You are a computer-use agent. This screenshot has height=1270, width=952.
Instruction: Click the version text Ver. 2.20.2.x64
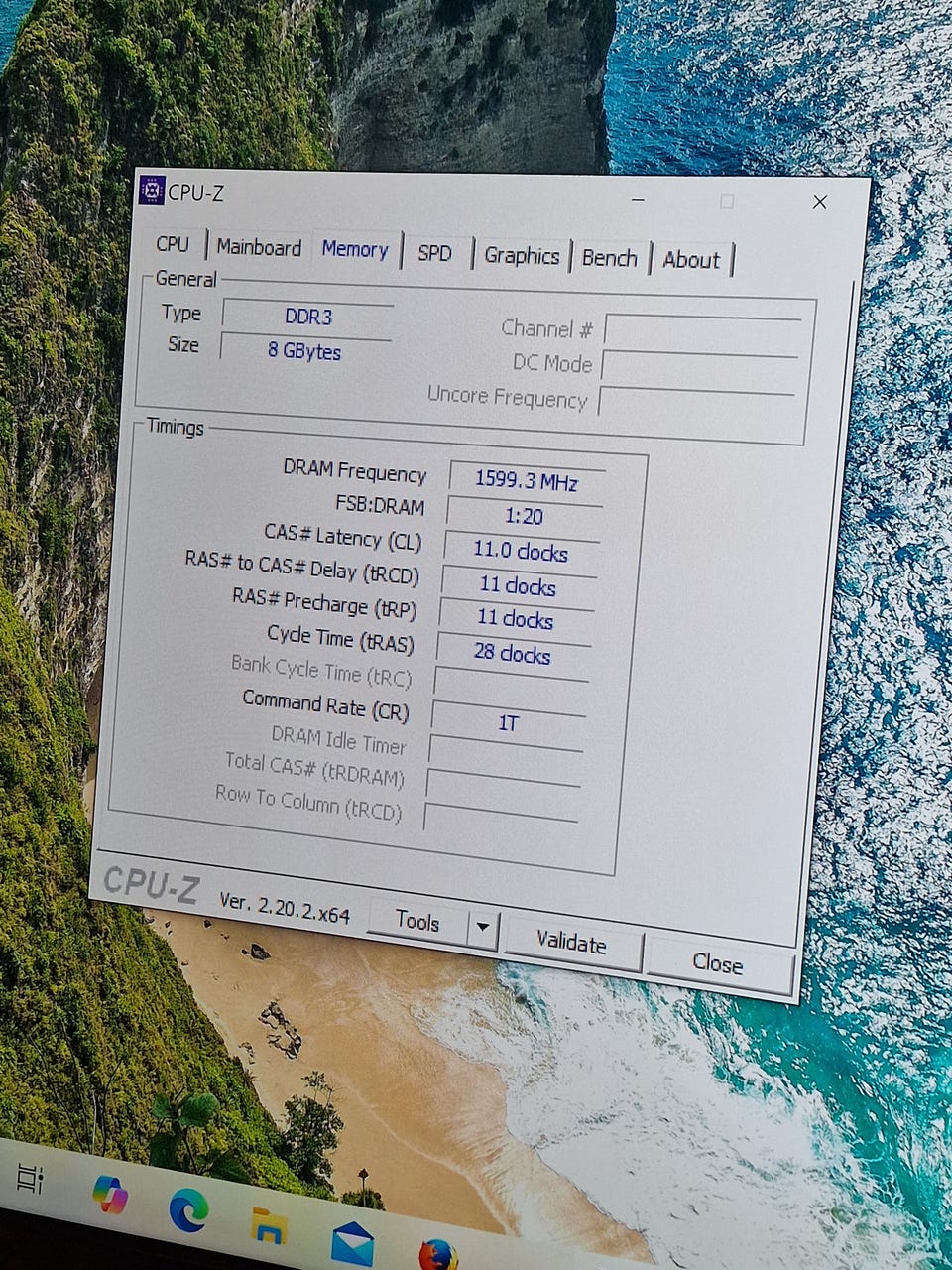[x=285, y=907]
